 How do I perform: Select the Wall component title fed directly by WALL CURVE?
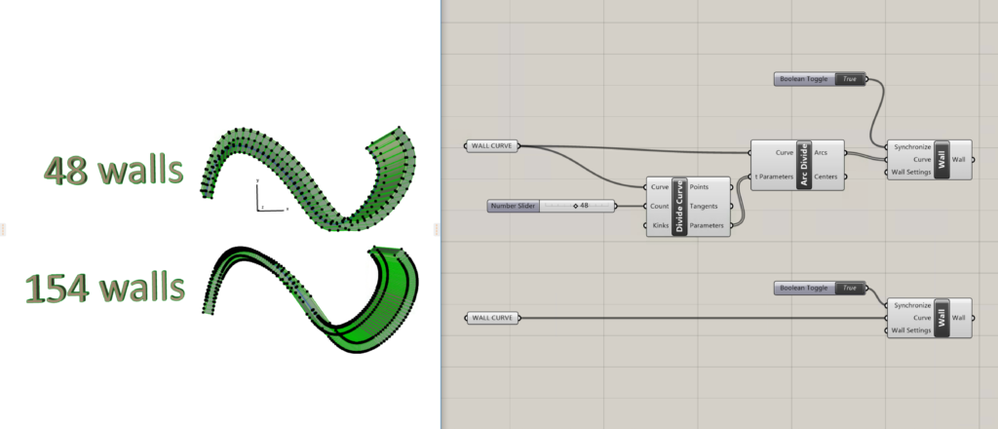pyautogui.click(x=941, y=318)
